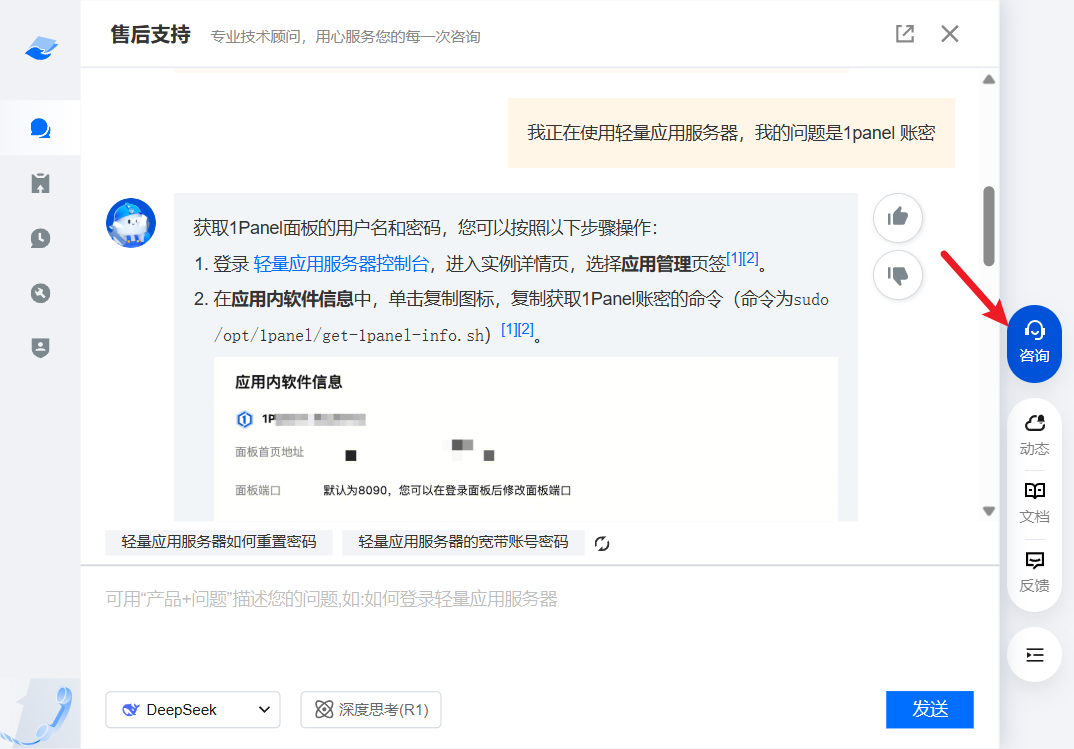Click the account shield icon in left sidebar

[x=40, y=347]
